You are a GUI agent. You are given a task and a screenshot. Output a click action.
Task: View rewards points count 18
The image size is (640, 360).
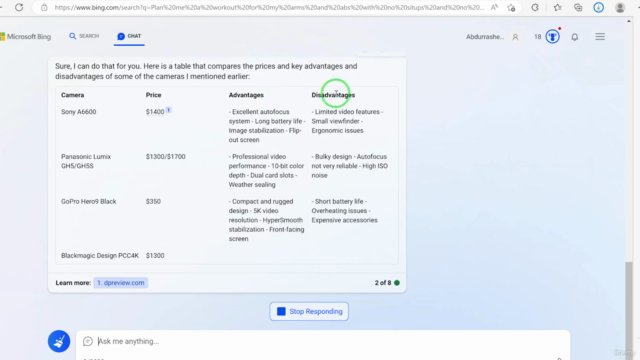tap(538, 37)
